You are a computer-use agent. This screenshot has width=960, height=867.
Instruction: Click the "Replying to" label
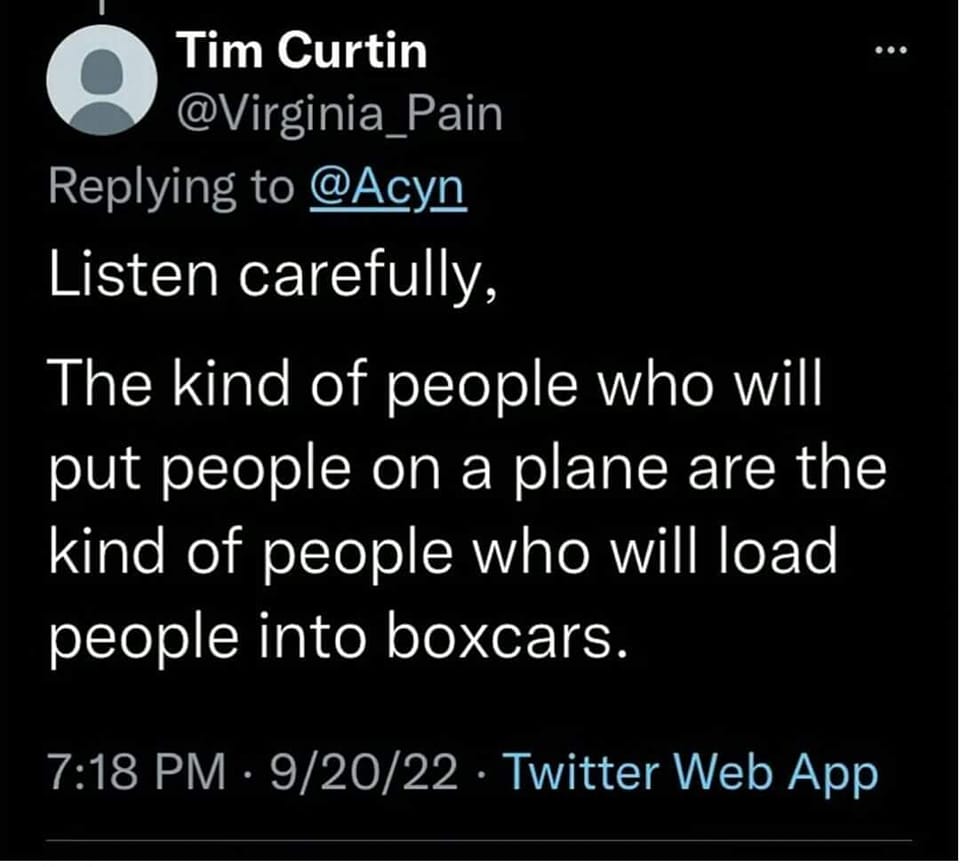tap(169, 185)
